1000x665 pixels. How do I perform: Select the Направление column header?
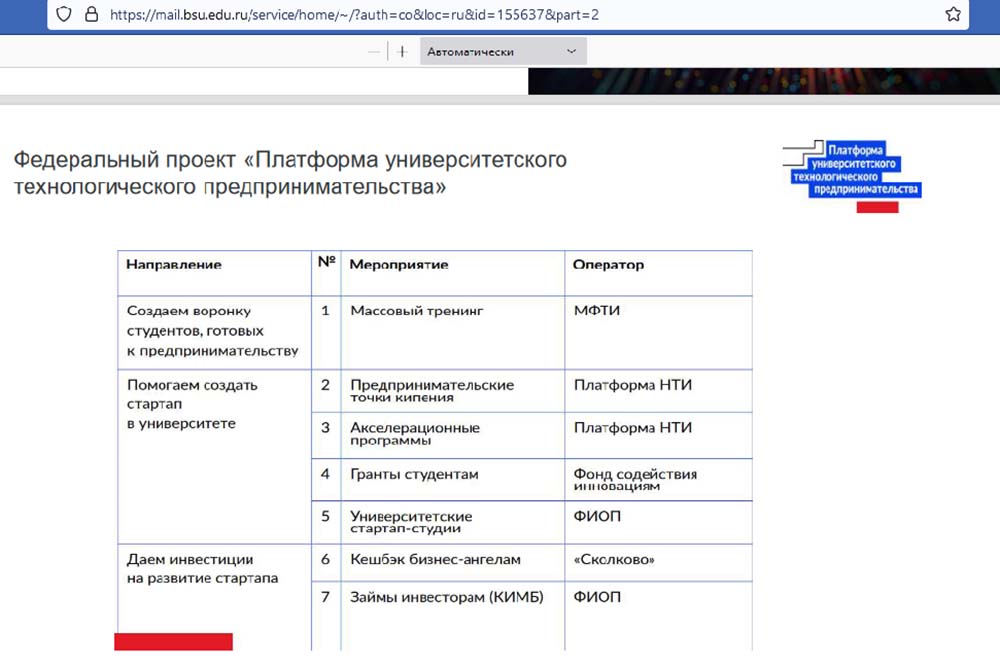[x=174, y=265]
